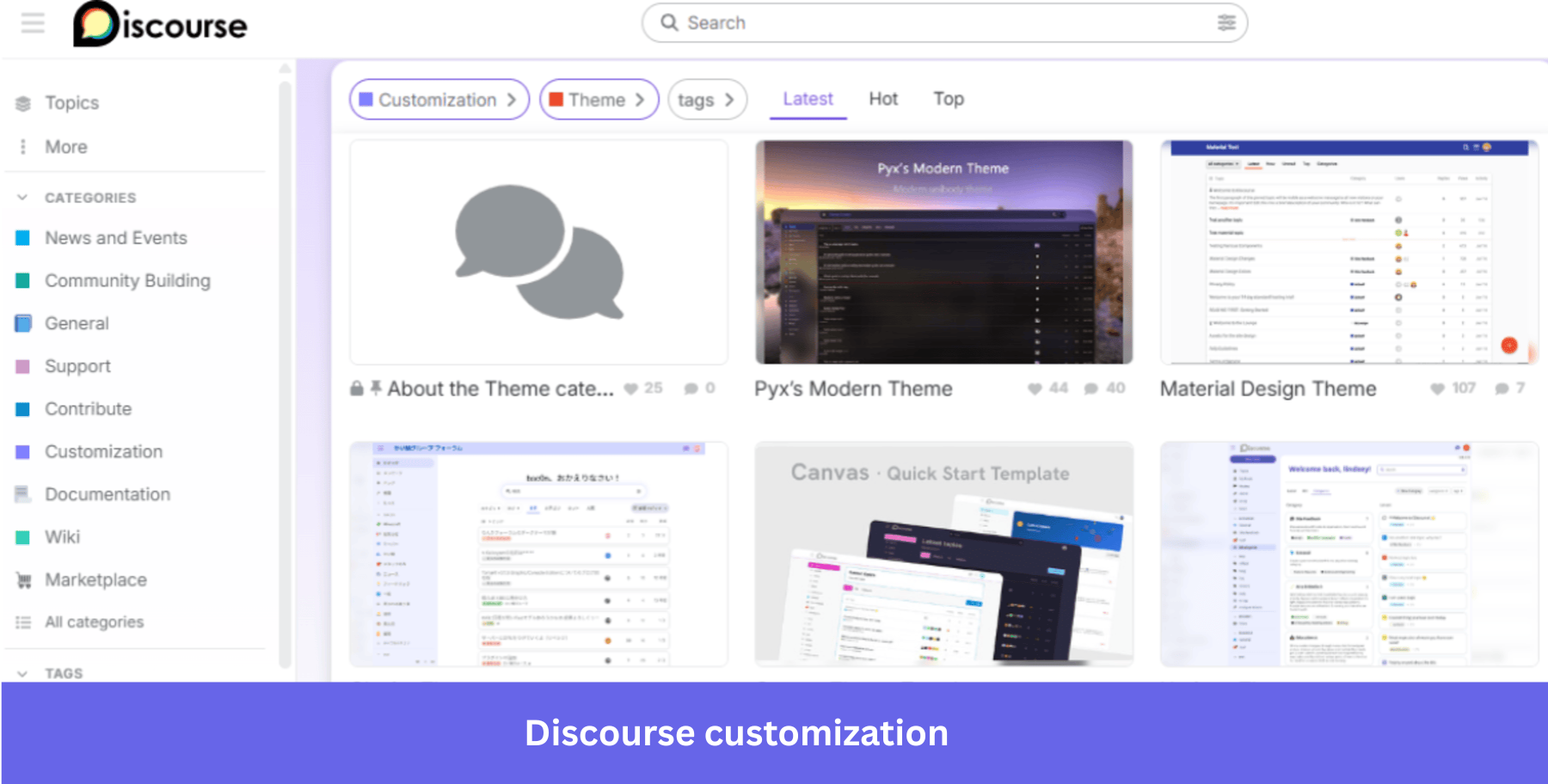
Task: Open the hamburger sidebar menu
Action: tap(32, 23)
